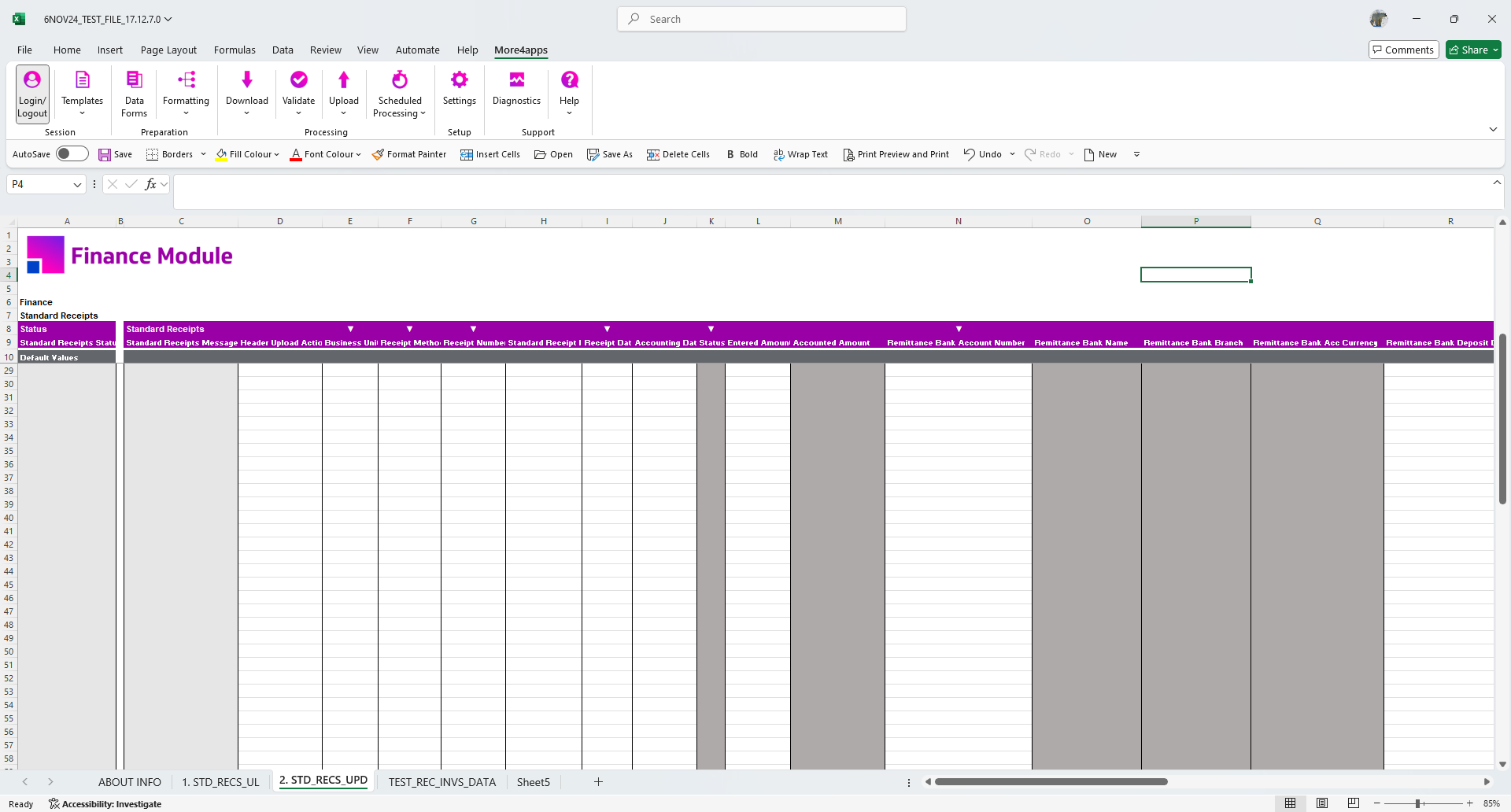Image resolution: width=1511 pixels, height=812 pixels.
Task: Expand the Undo history dropdown
Action: [x=1012, y=155]
